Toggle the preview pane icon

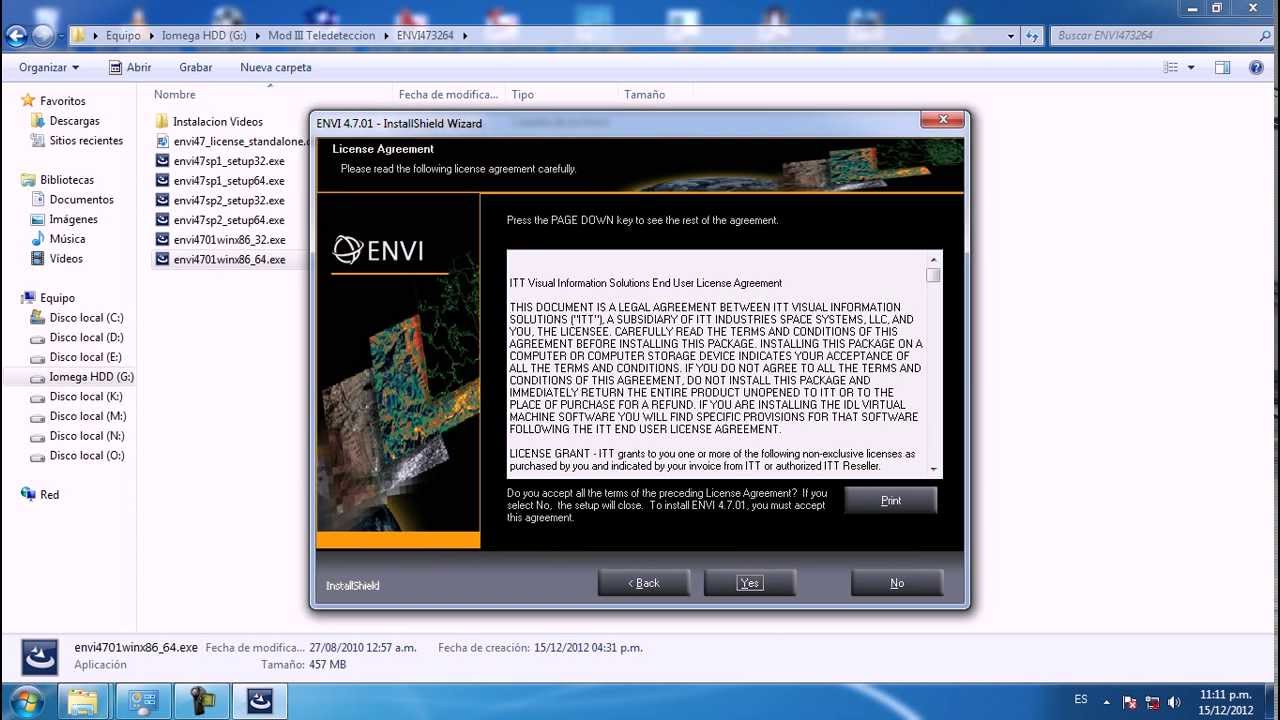(x=1222, y=68)
